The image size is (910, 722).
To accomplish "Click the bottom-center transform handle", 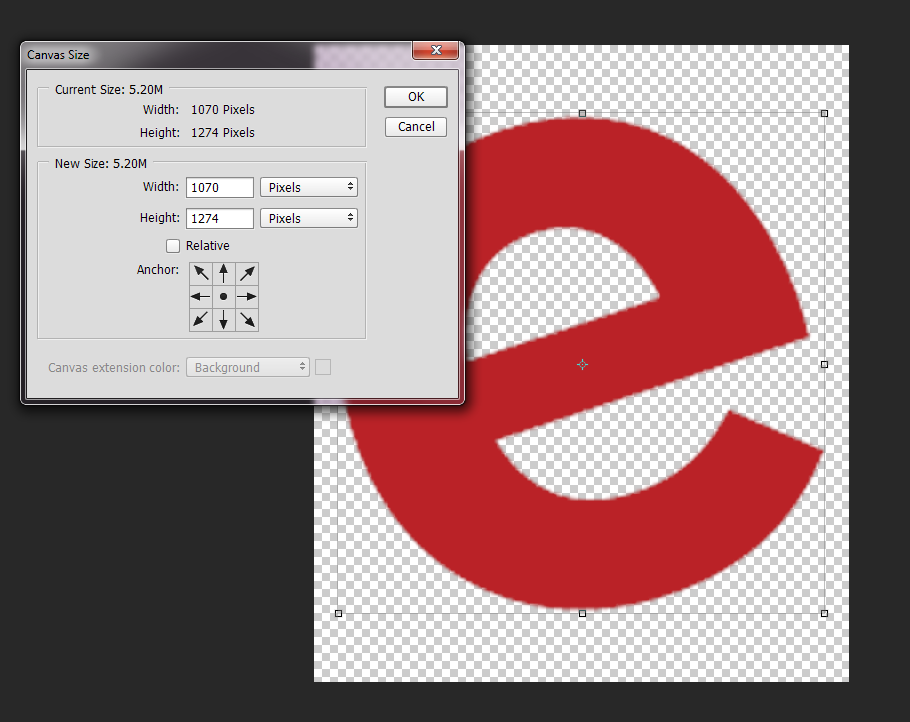I will click(x=582, y=613).
